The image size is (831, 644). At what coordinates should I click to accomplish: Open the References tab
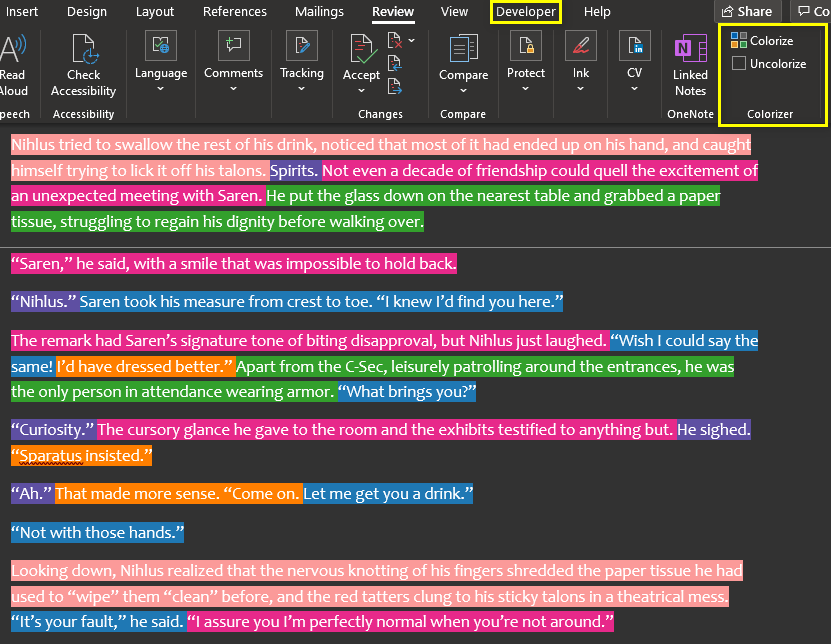pos(234,12)
